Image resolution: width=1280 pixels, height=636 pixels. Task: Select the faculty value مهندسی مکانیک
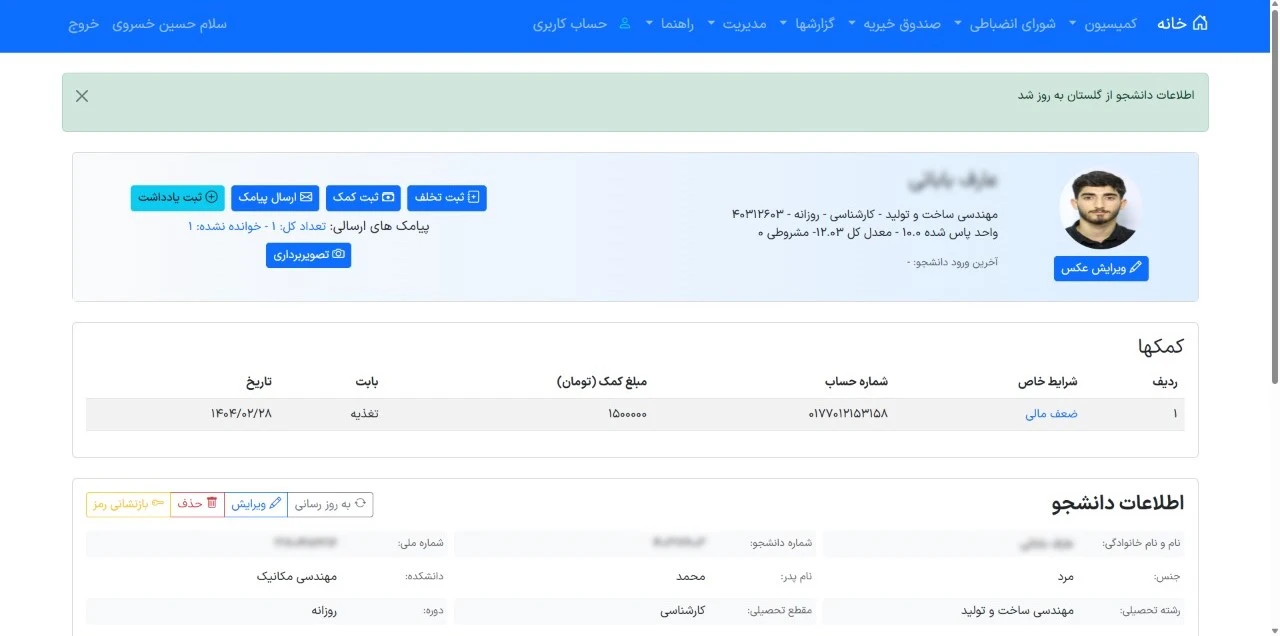[x=297, y=577]
